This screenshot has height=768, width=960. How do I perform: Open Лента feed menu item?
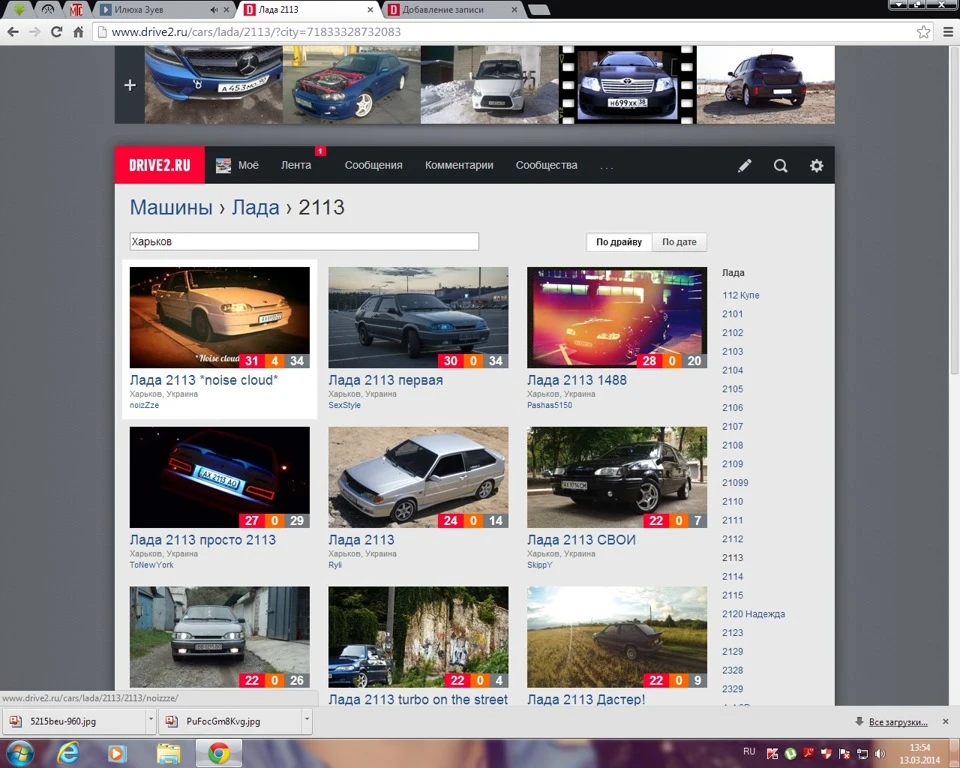click(x=296, y=165)
